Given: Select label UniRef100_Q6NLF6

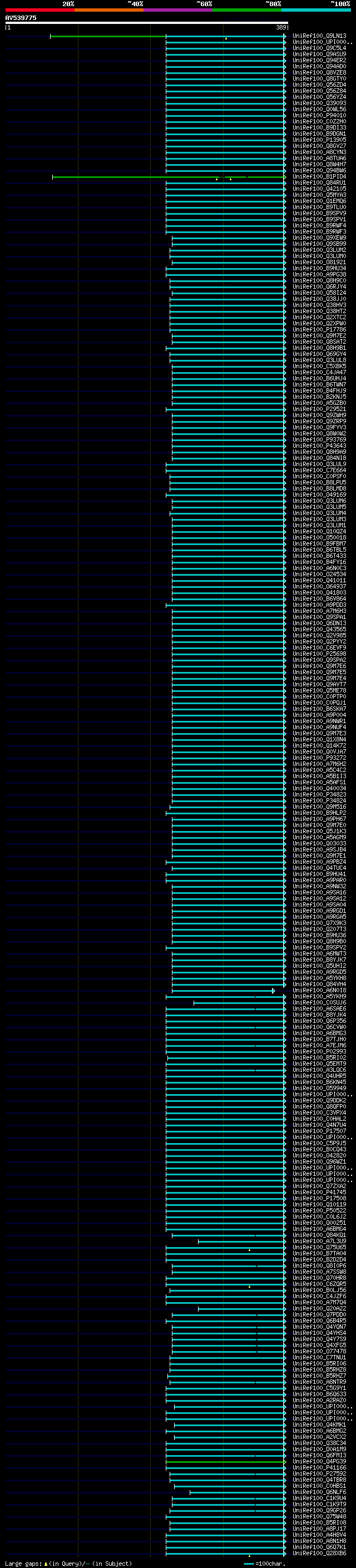Looking at the screenshot, I should point(319,1492).
